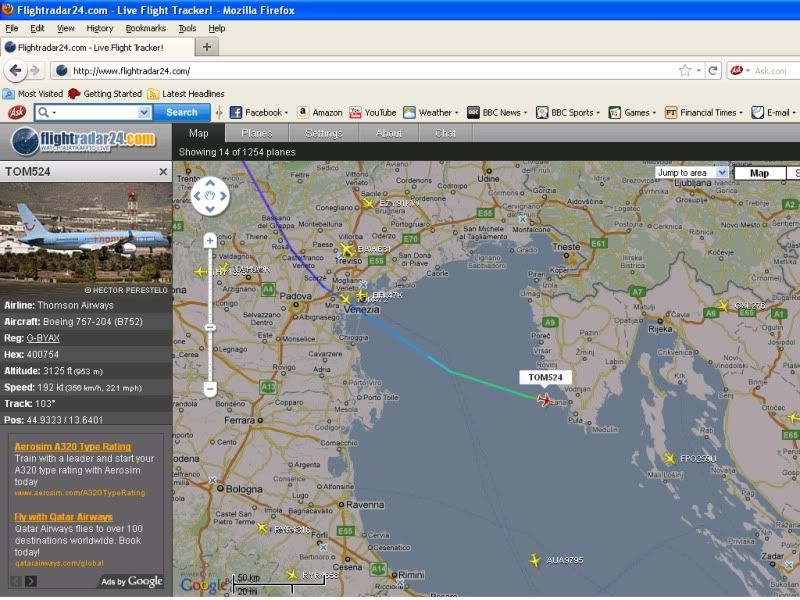Open the Financial Times toolbar shortcut
Viewport: 800px width, 600px height.
click(x=703, y=112)
